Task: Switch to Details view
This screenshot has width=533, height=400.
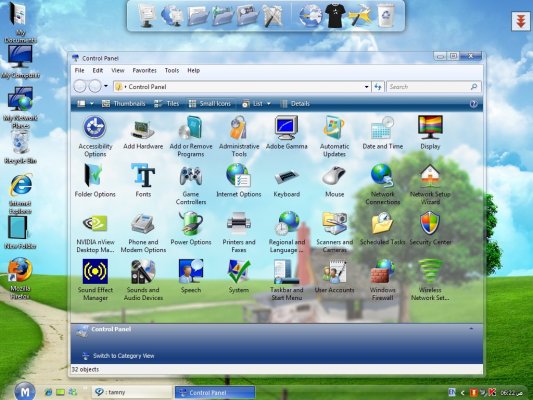Action: pyautogui.click(x=295, y=104)
